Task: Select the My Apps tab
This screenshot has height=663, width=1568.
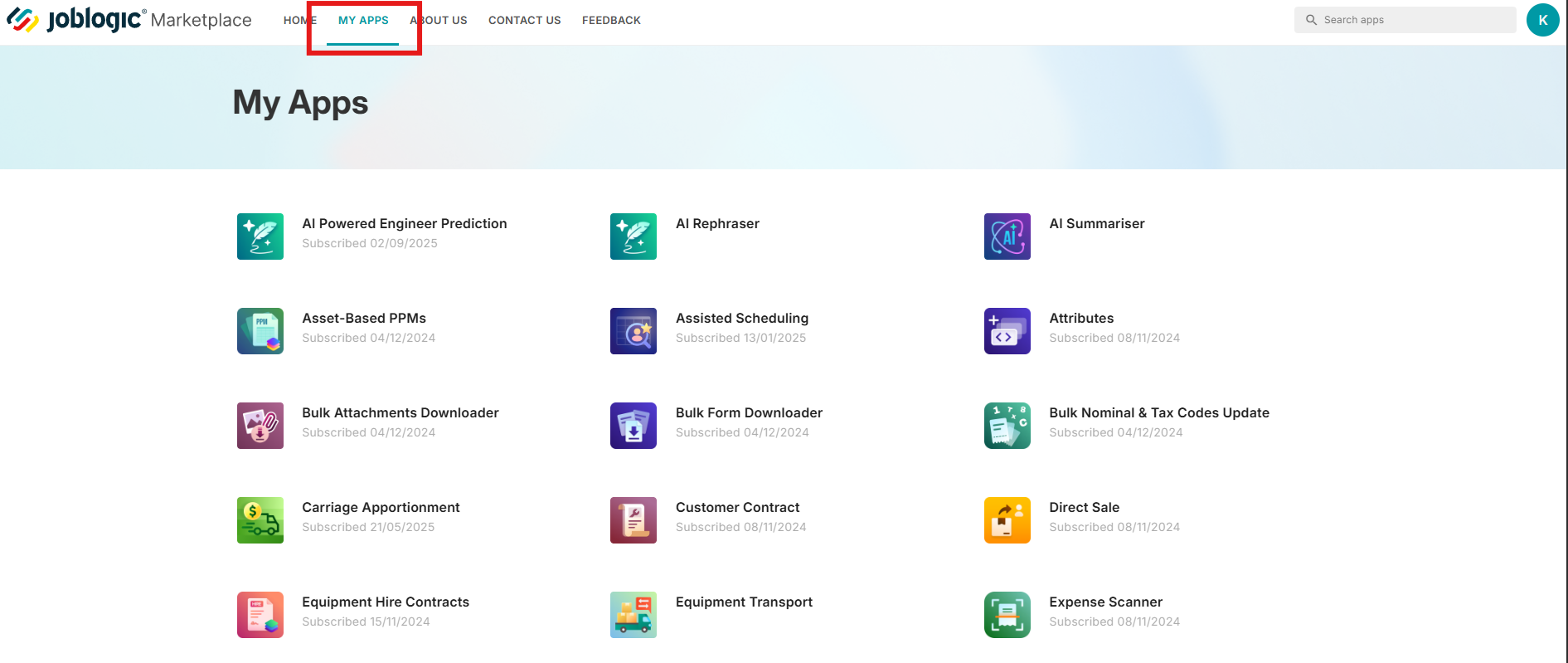Action: point(363,20)
